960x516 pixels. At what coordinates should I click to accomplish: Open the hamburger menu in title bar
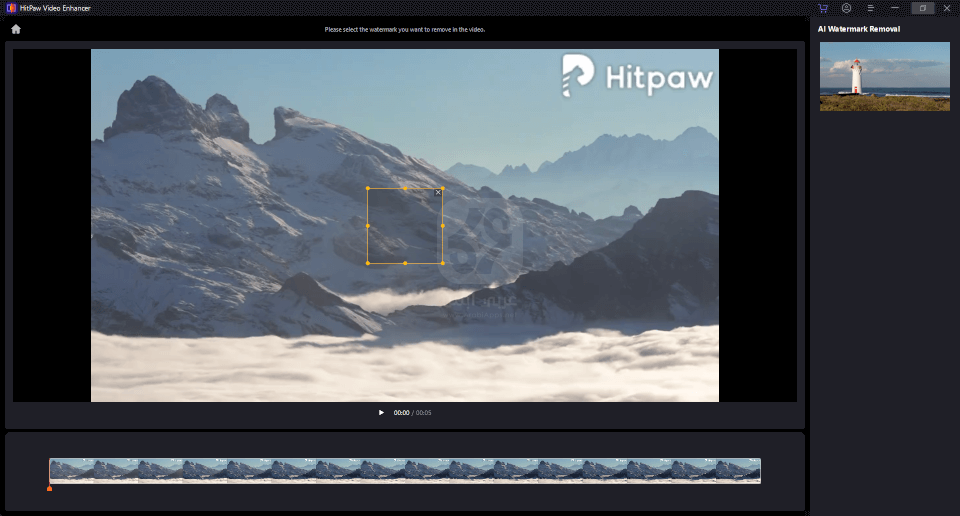[870, 8]
